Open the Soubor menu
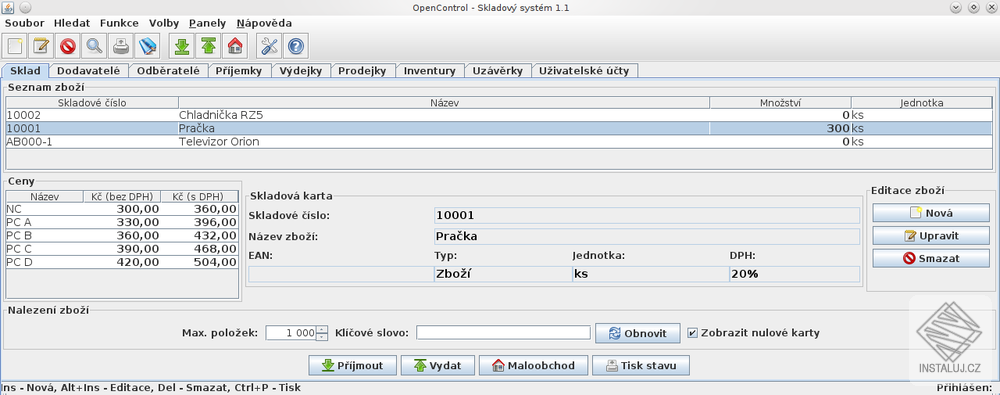Viewport: 1000px width, 395px height. (x=25, y=23)
